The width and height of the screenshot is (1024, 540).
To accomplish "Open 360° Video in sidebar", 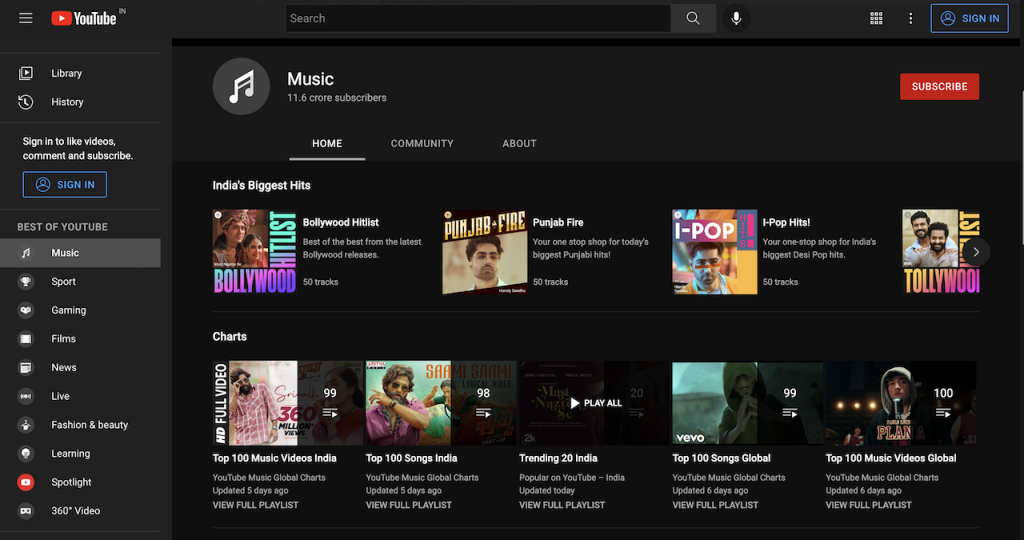I will [80, 511].
